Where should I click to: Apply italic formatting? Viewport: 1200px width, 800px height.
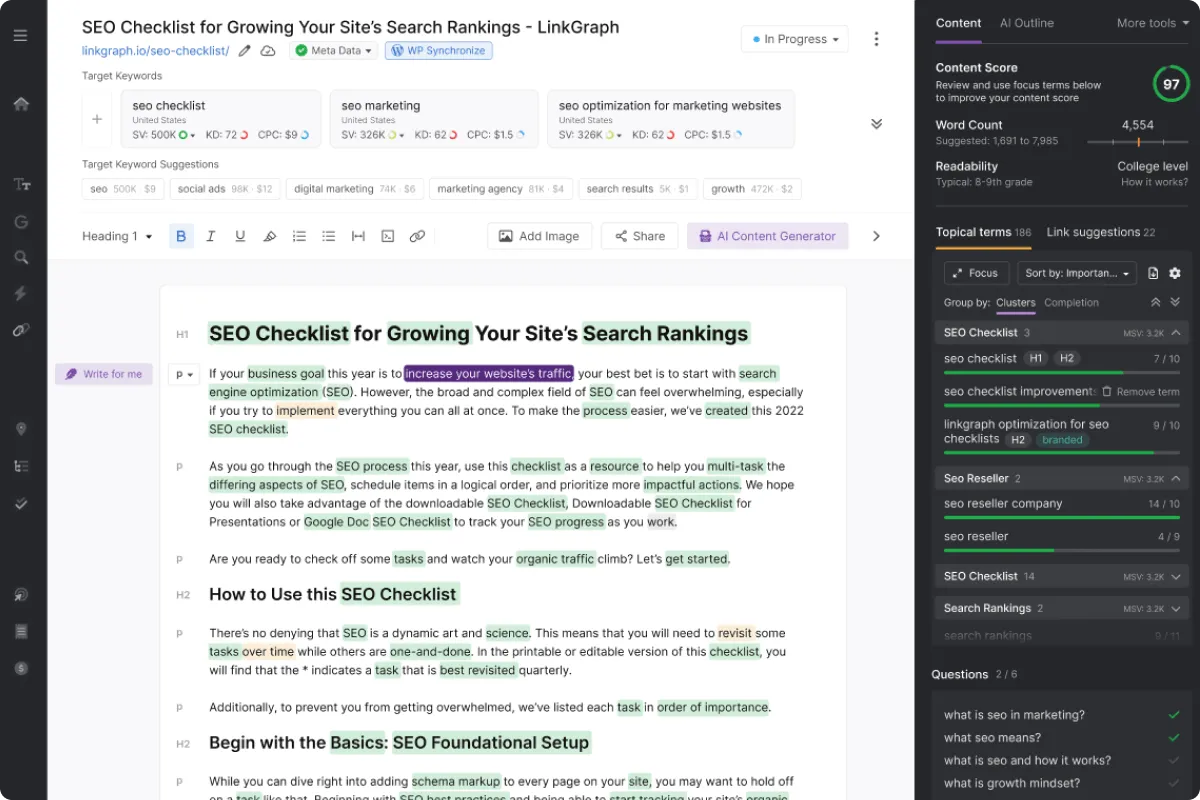[210, 236]
